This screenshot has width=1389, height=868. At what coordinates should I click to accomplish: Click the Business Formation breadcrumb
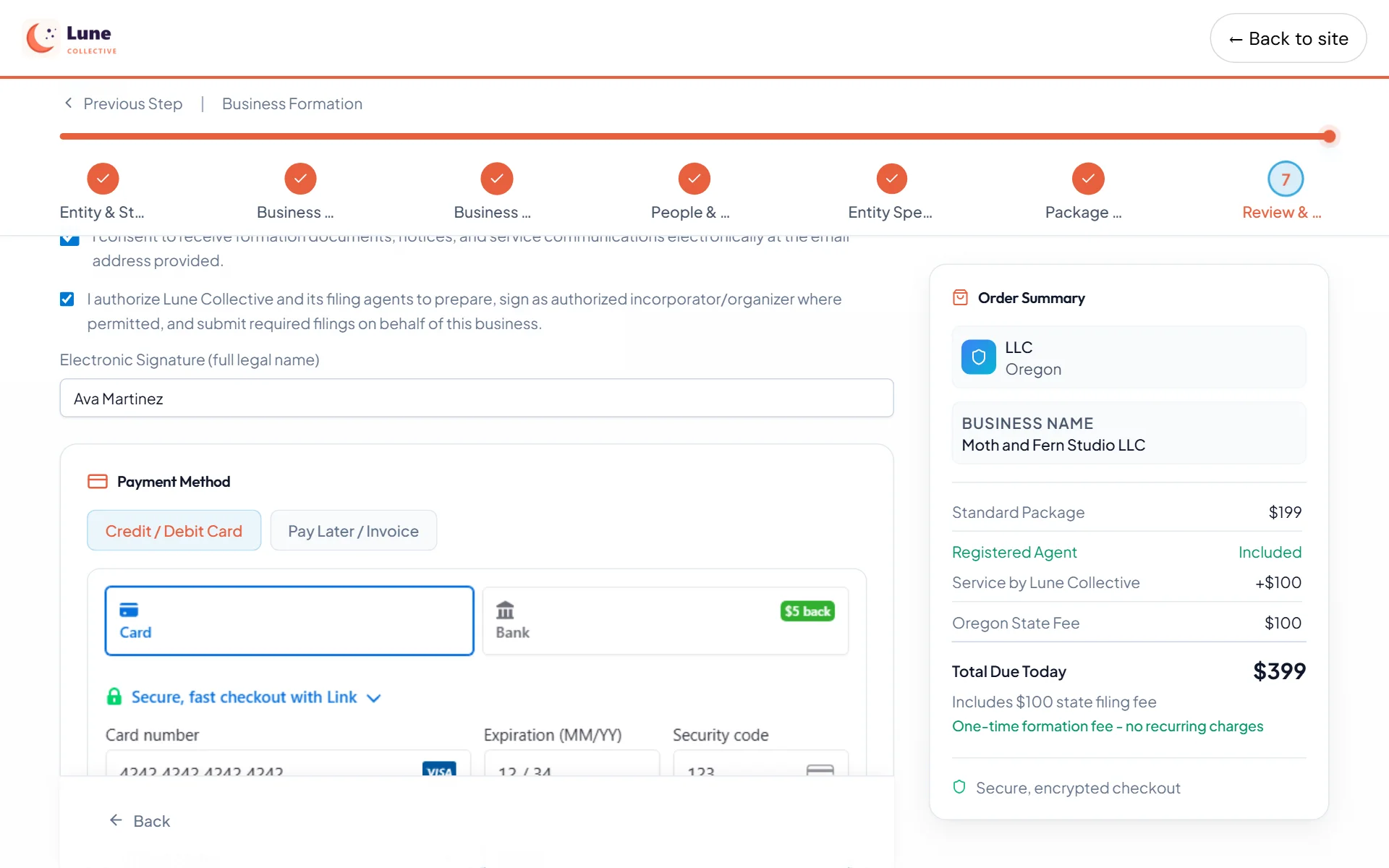(292, 103)
